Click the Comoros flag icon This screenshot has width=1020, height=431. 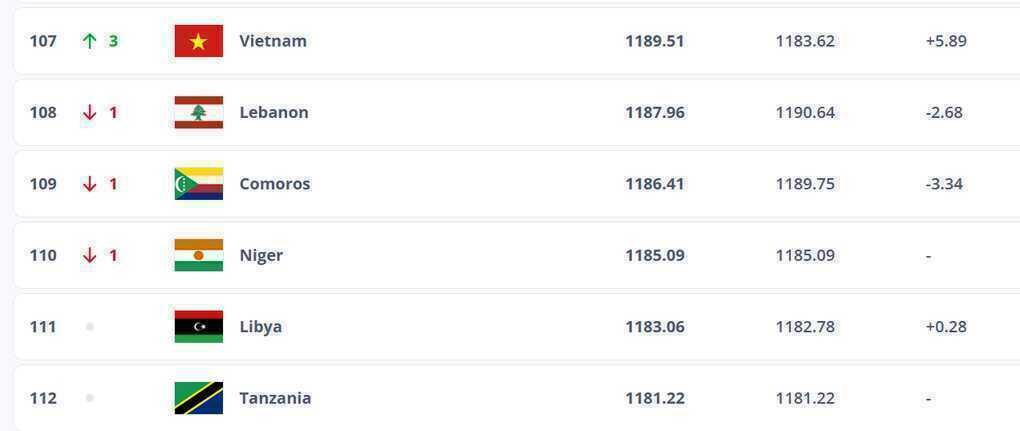198,184
